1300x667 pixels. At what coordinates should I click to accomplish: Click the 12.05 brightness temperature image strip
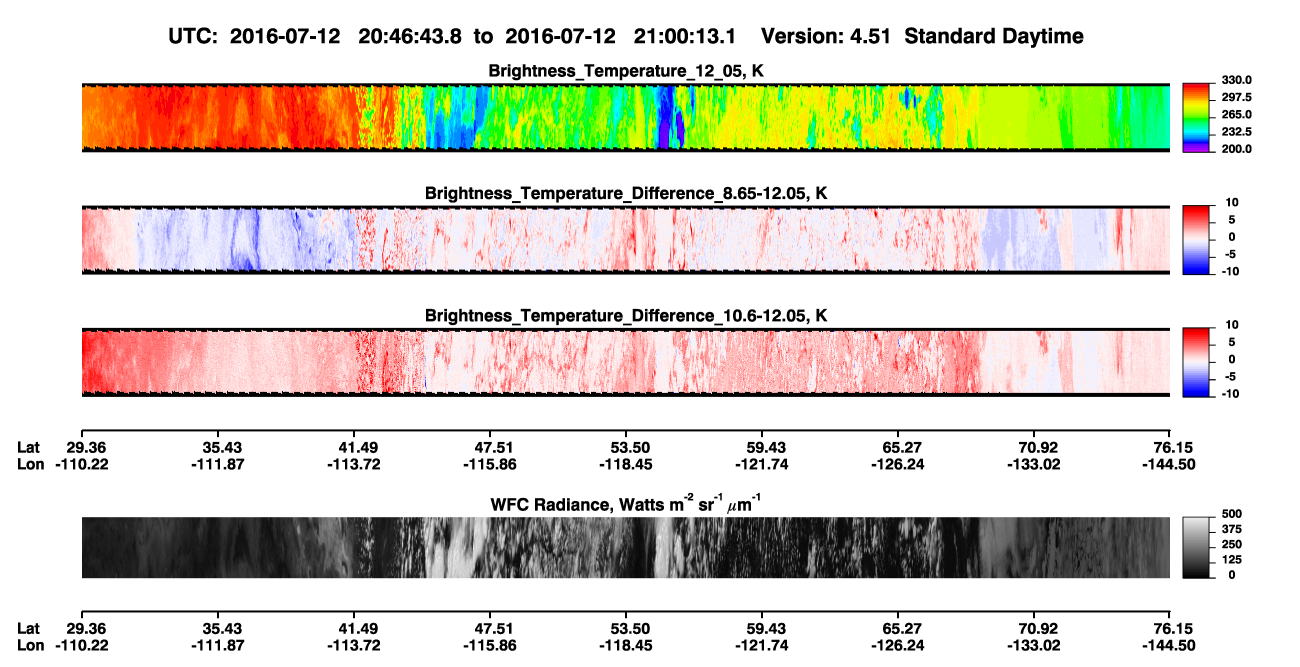(625, 117)
